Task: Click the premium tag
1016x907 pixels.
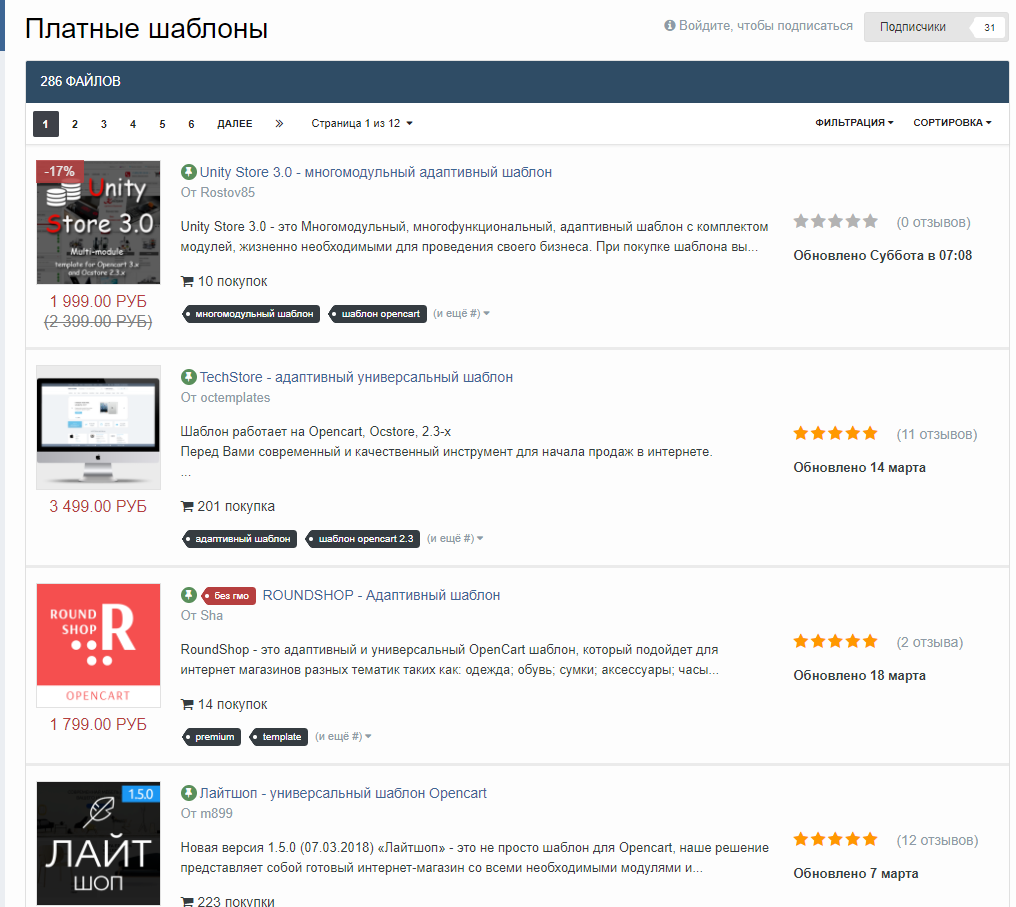Action: coord(212,737)
